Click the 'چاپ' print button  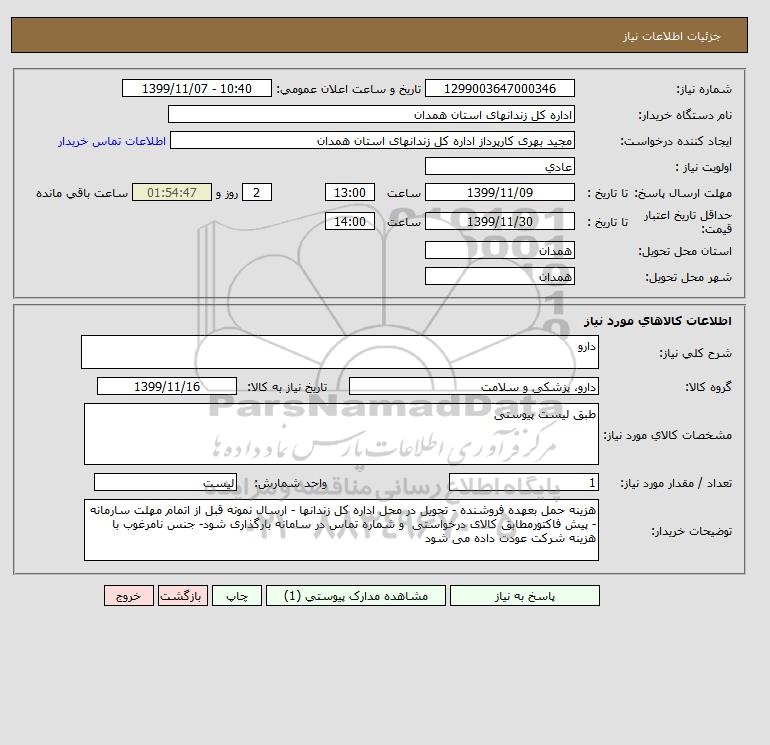coord(237,596)
